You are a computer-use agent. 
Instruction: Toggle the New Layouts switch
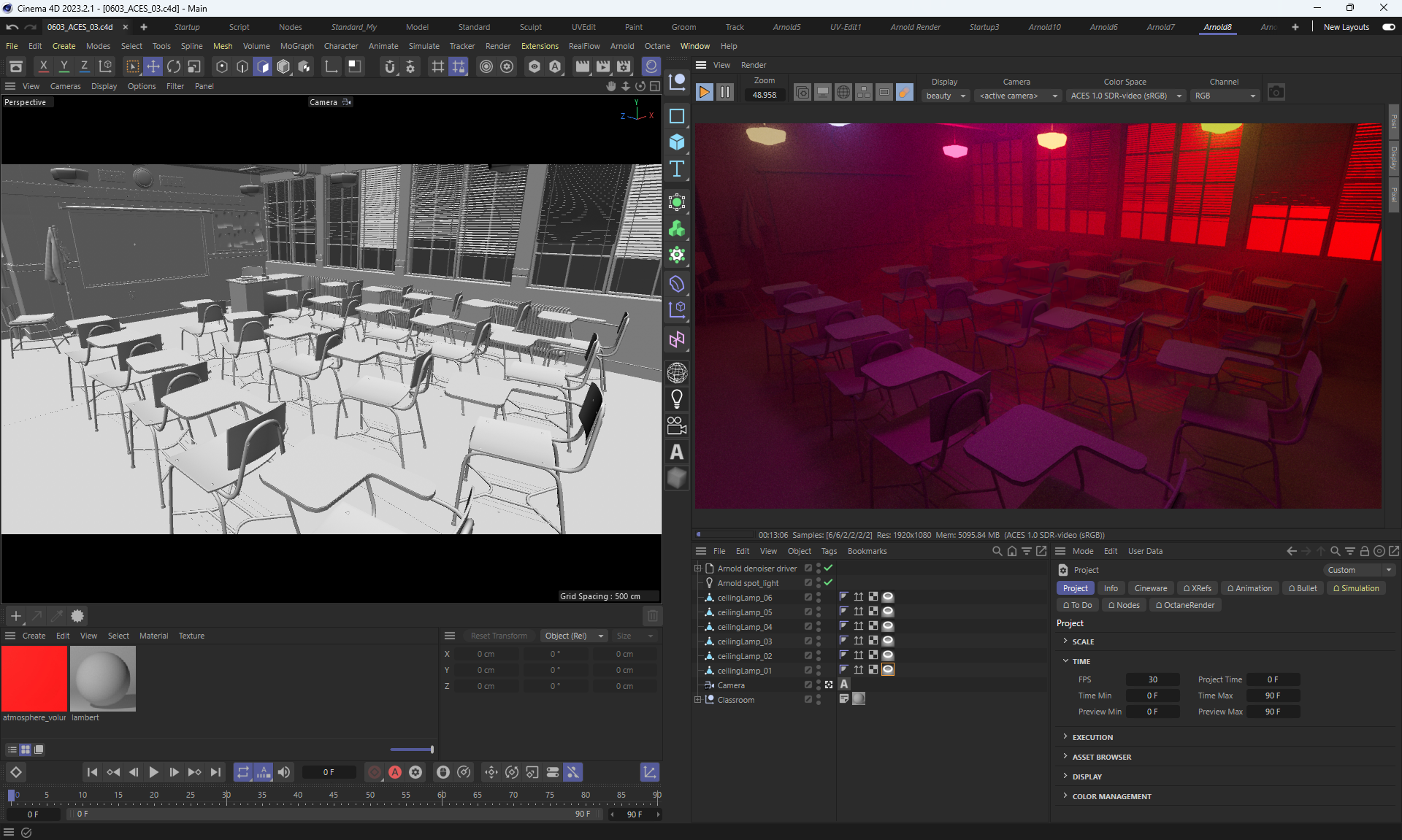1388,27
